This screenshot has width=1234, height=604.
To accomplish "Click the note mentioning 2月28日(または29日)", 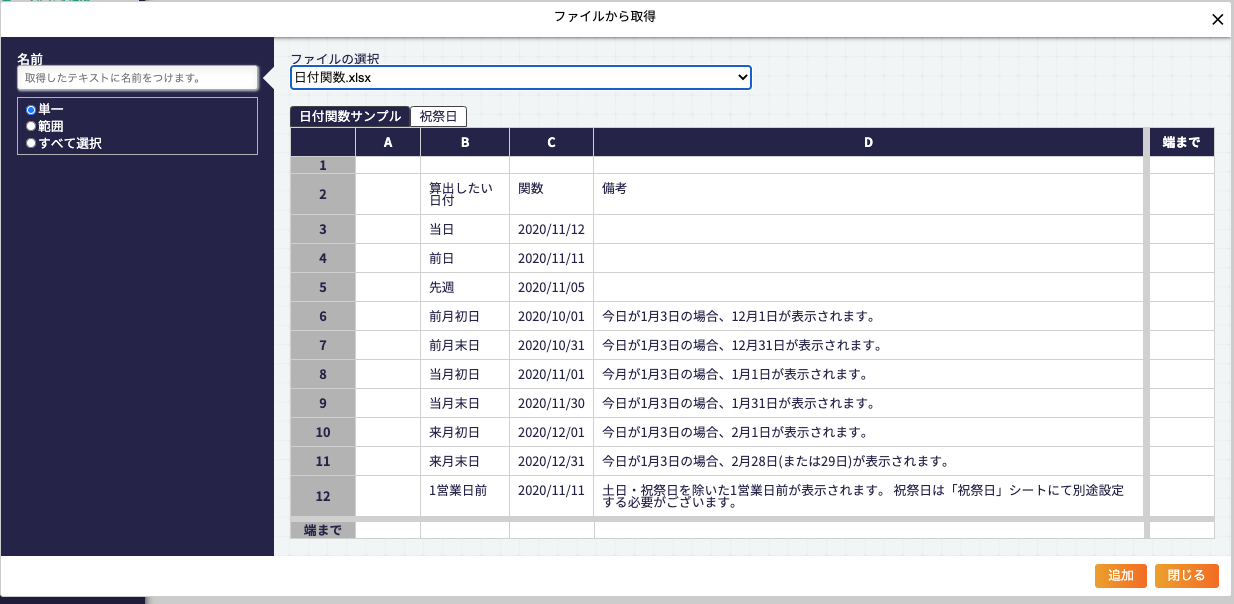I will pyautogui.click(x=868, y=461).
